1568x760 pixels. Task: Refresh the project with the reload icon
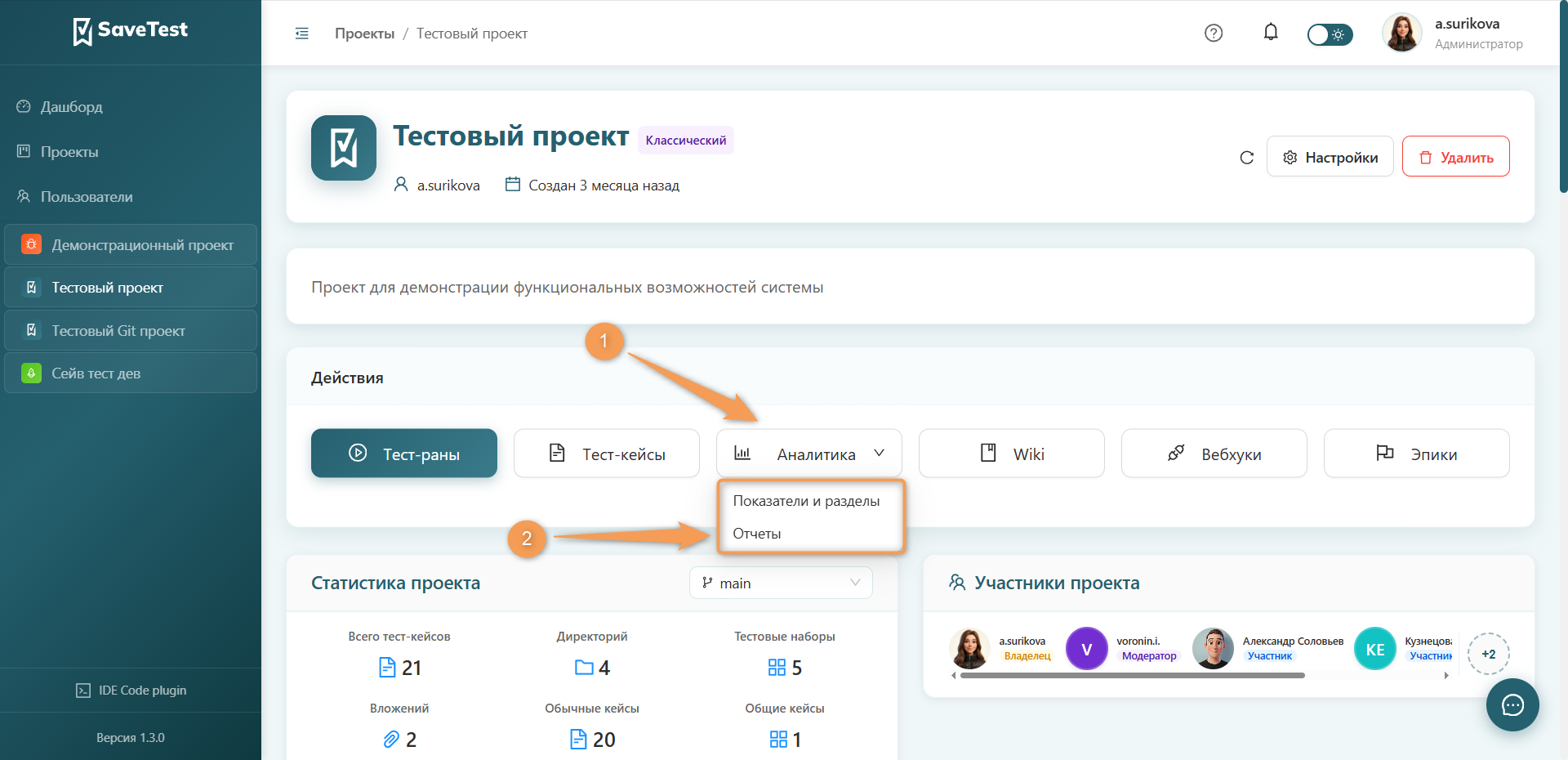(1246, 157)
